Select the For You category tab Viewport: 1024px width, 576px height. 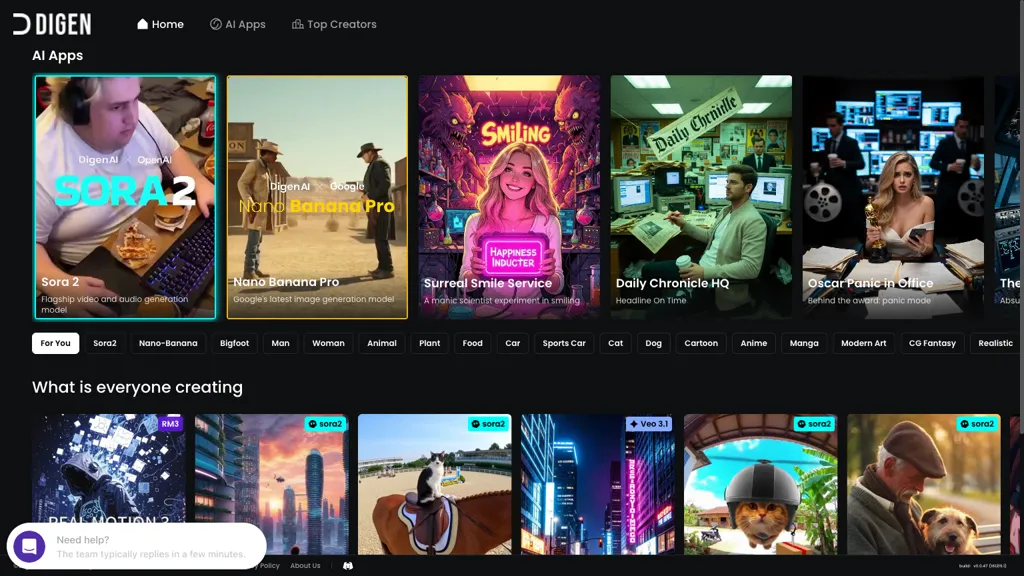55,343
